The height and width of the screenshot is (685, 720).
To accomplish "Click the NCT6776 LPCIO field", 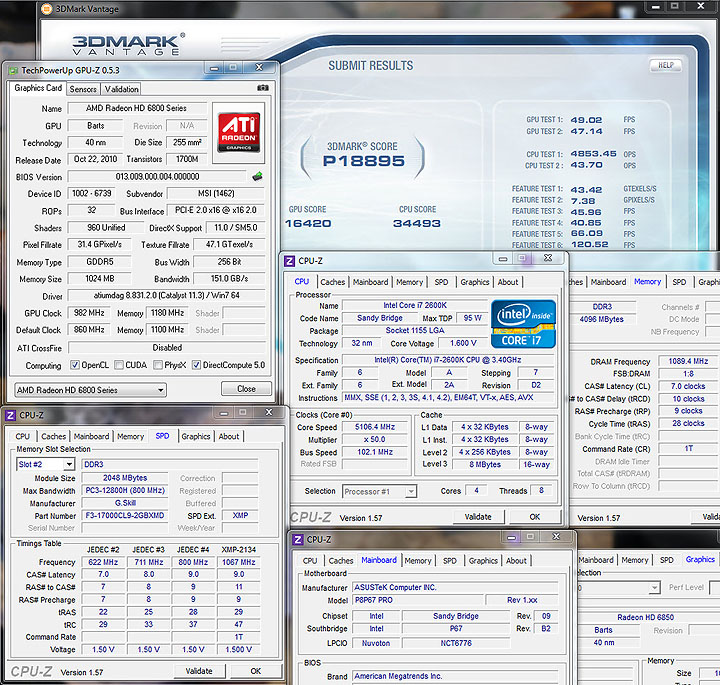I will [x=456, y=643].
